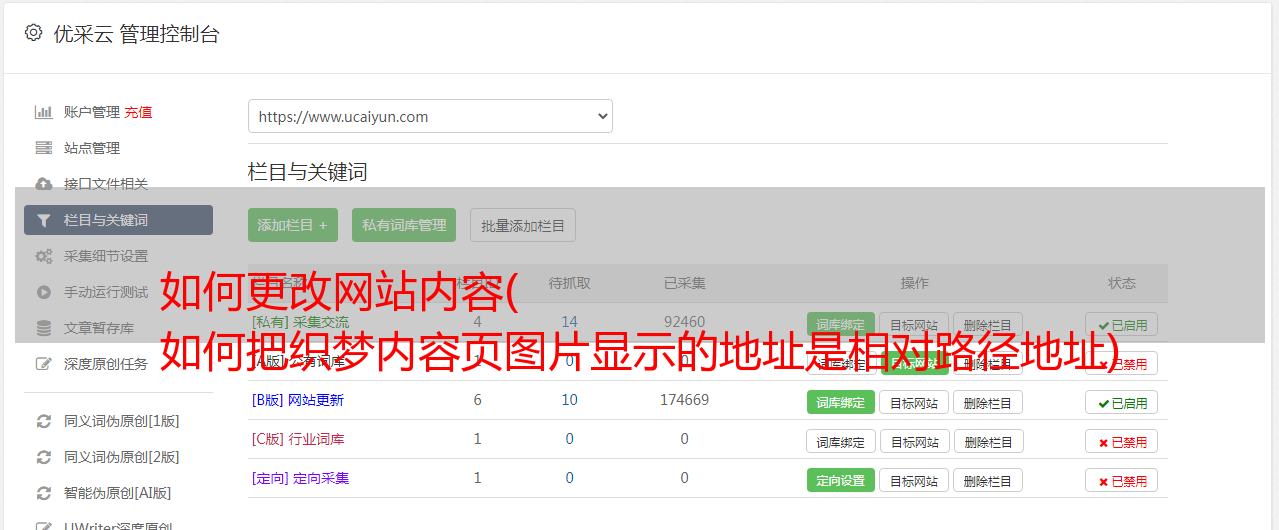Image resolution: width=1279 pixels, height=530 pixels.
Task: Click 目标网站 in the 行业词库 row
Action: 914,441
